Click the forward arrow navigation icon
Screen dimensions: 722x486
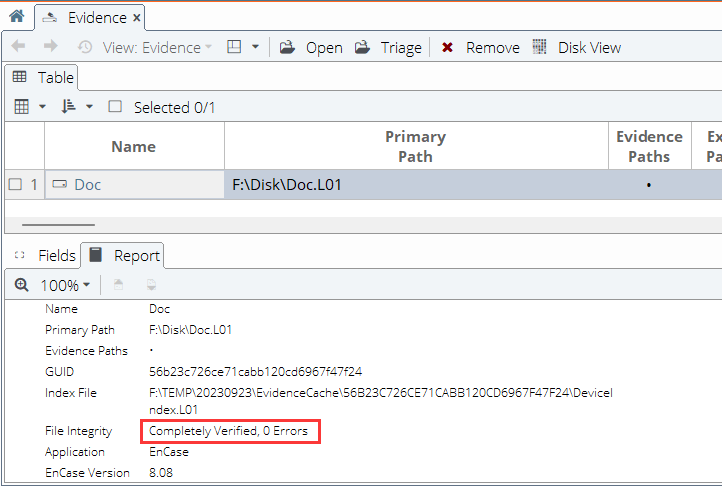[51, 47]
